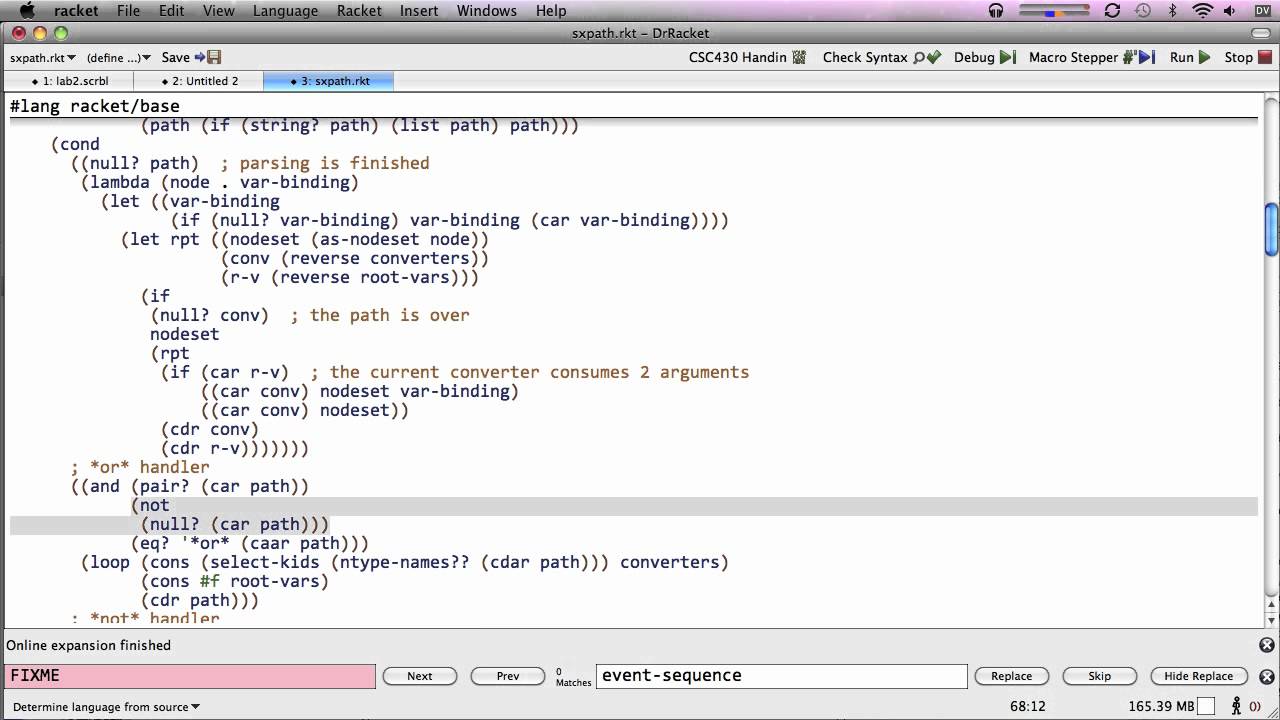This screenshot has width=1280, height=720.
Task: Launch the Macro Stepper
Action: (x=1092, y=57)
